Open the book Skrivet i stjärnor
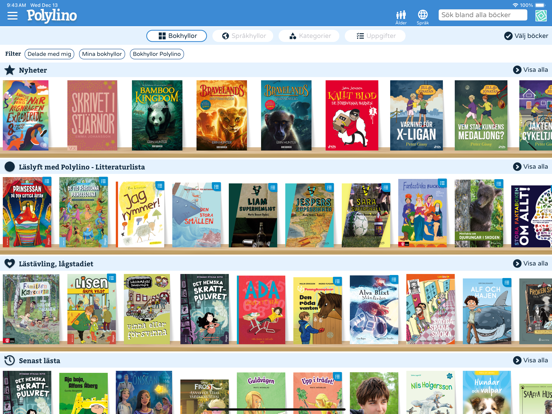The width and height of the screenshot is (552, 414). (x=92, y=115)
